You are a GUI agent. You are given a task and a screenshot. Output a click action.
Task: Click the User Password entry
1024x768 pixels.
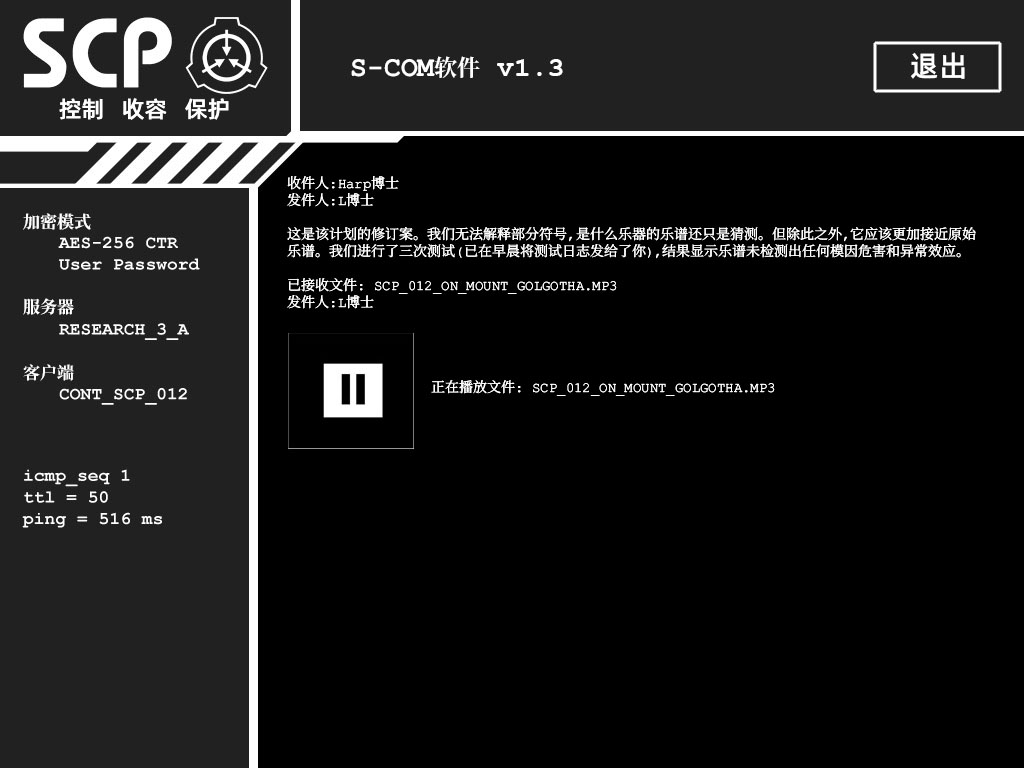click(x=129, y=264)
